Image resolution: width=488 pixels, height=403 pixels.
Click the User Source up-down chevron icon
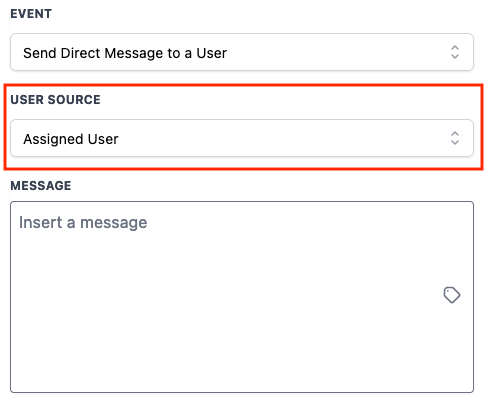455,138
